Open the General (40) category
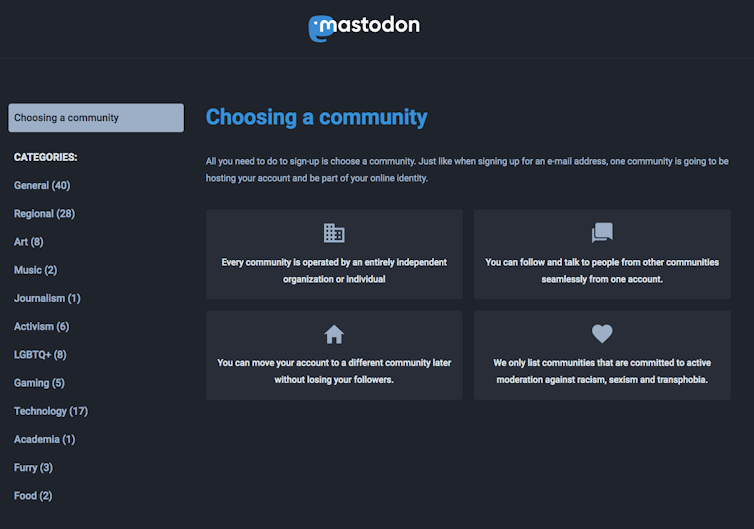 (x=42, y=185)
